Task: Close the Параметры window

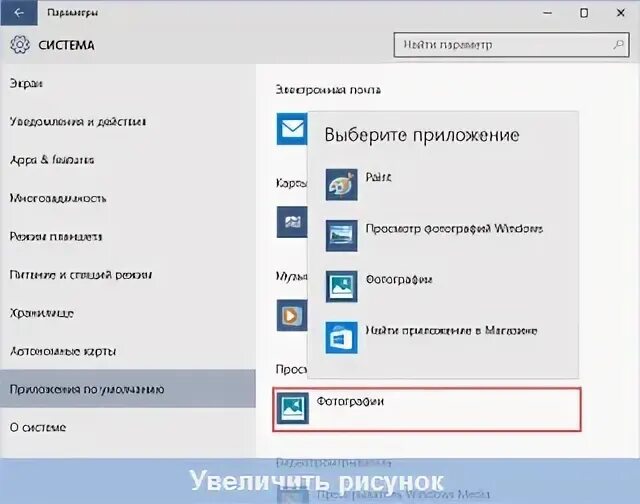Action: [x=620, y=13]
